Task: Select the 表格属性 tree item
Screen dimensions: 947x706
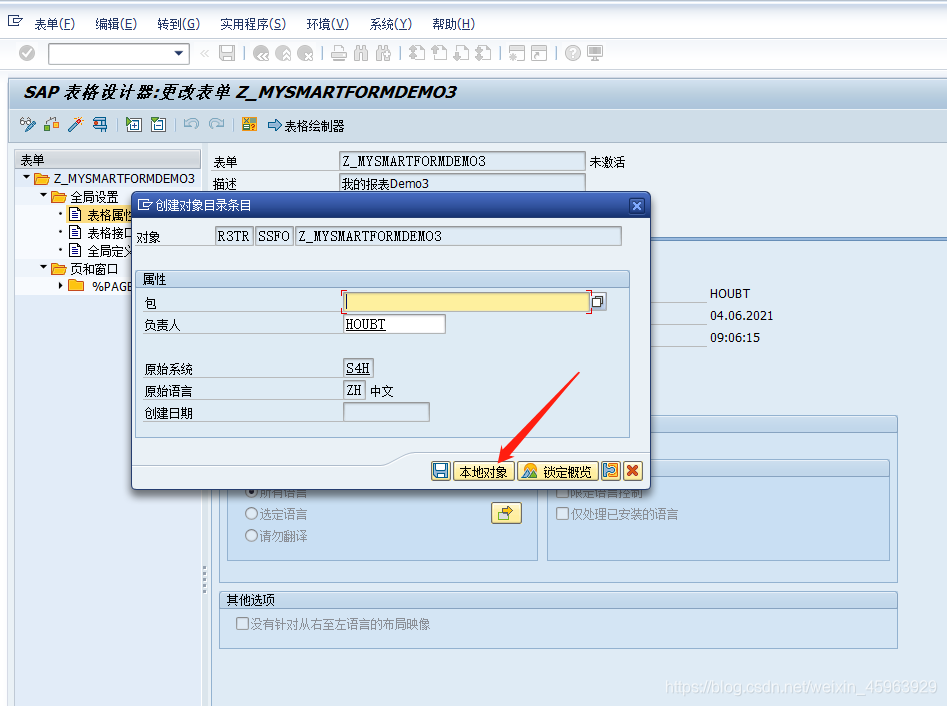Action: 109,215
